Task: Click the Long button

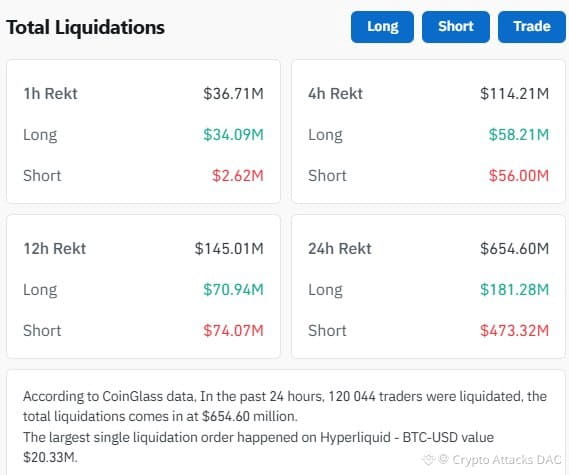Action: [x=382, y=27]
